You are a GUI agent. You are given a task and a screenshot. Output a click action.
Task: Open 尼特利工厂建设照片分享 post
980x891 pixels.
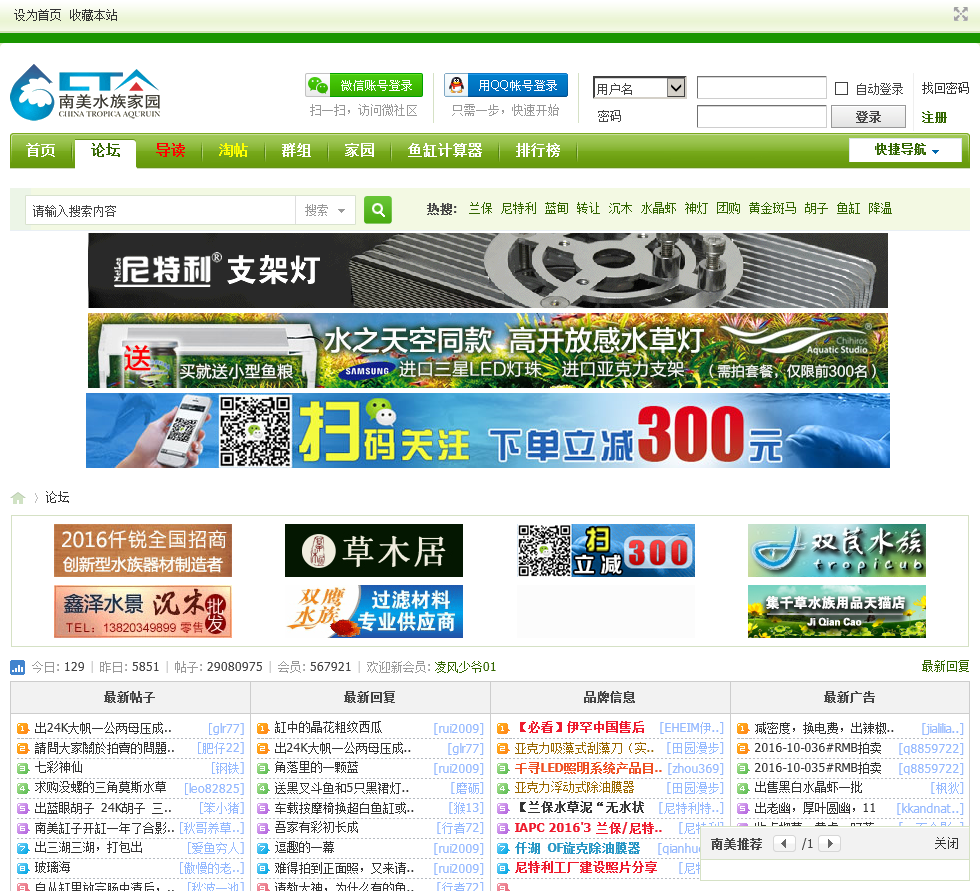[x=586, y=868]
